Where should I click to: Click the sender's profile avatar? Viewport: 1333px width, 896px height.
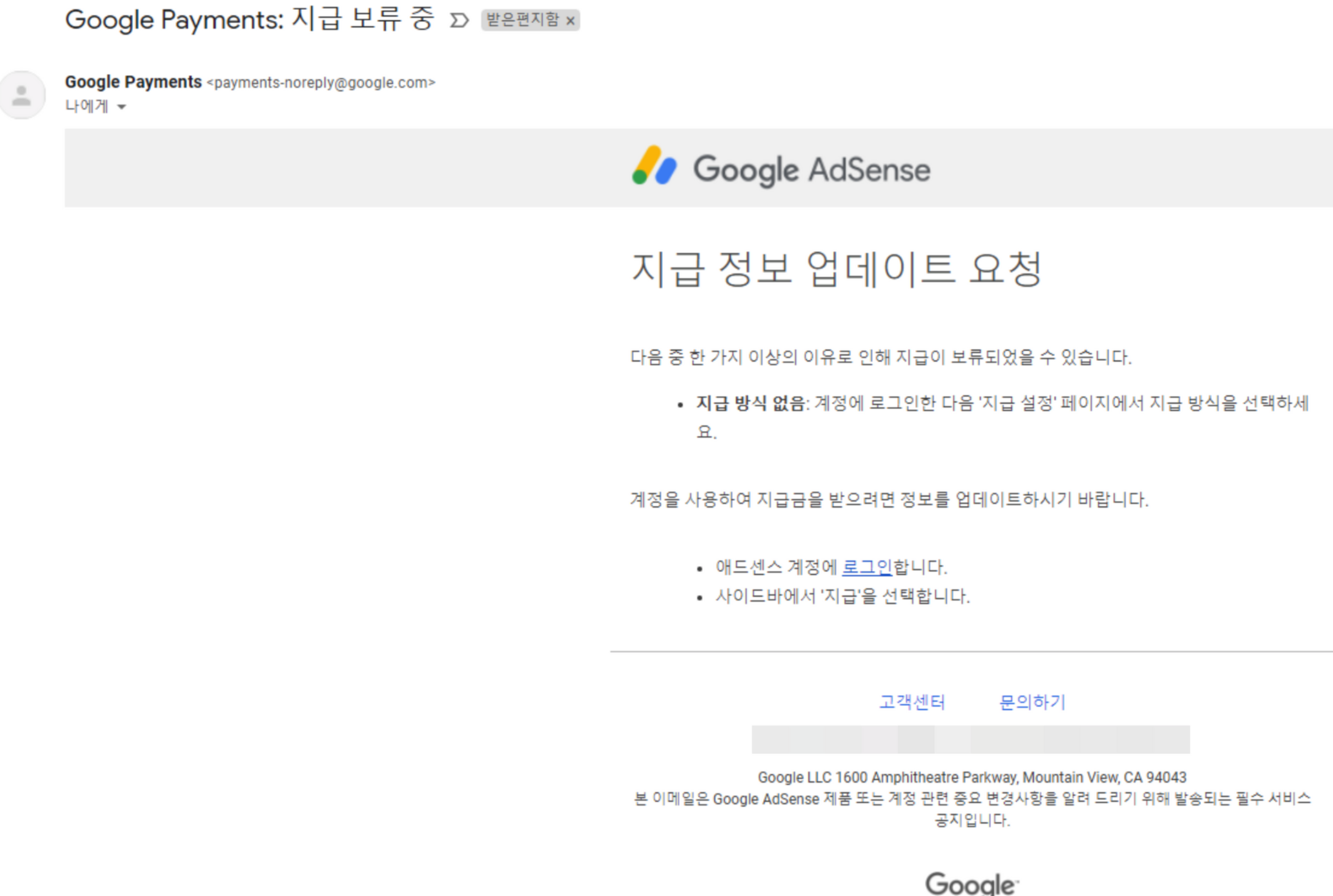coord(23,95)
